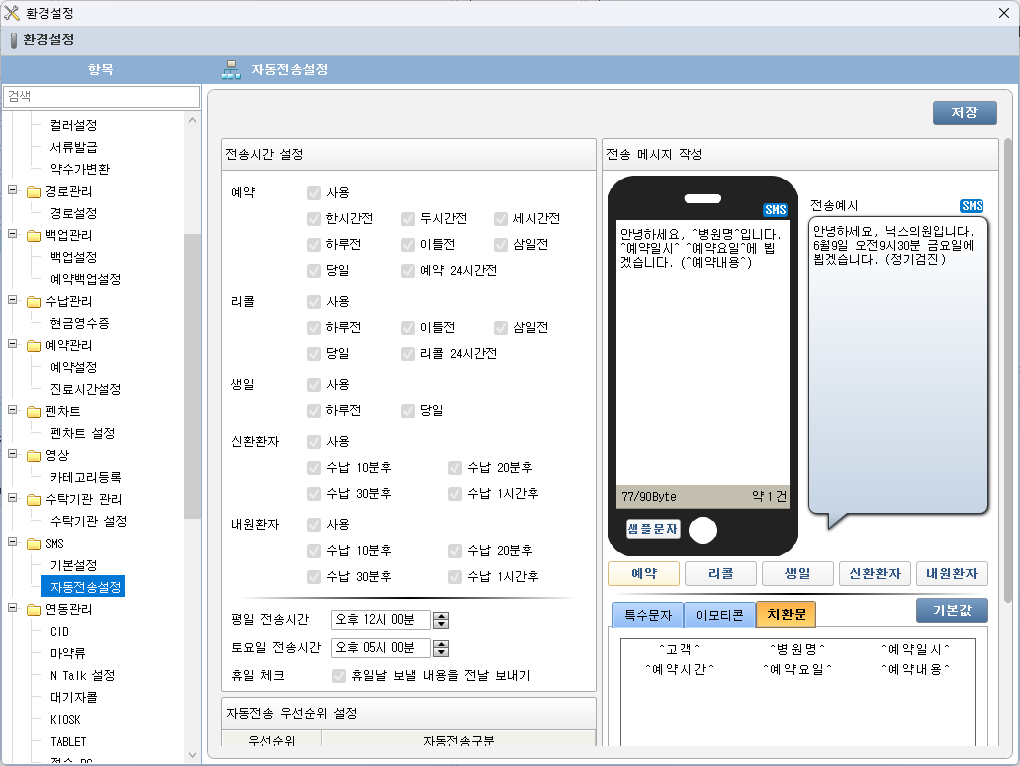Open the 이모티콘 tab
Image resolution: width=1020 pixels, height=766 pixels.
719,615
